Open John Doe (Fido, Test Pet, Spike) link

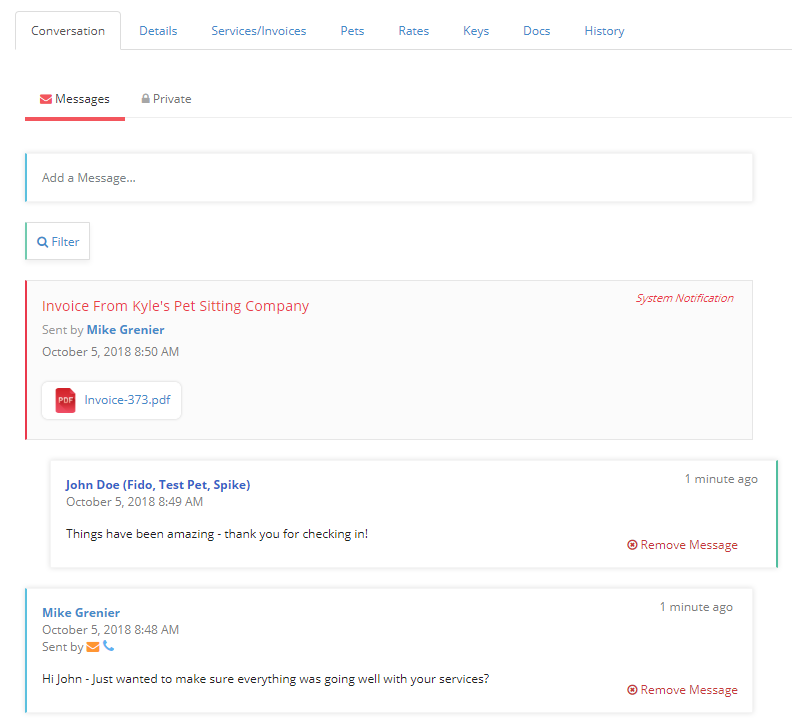(158, 485)
